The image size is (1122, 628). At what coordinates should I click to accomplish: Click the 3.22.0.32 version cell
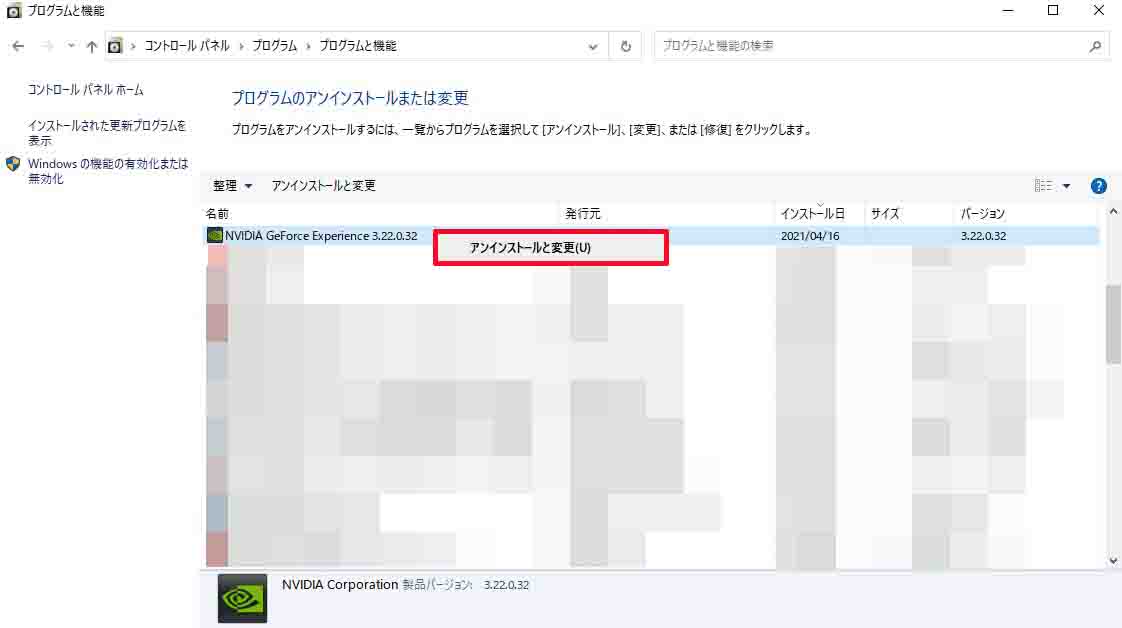[x=982, y=235]
